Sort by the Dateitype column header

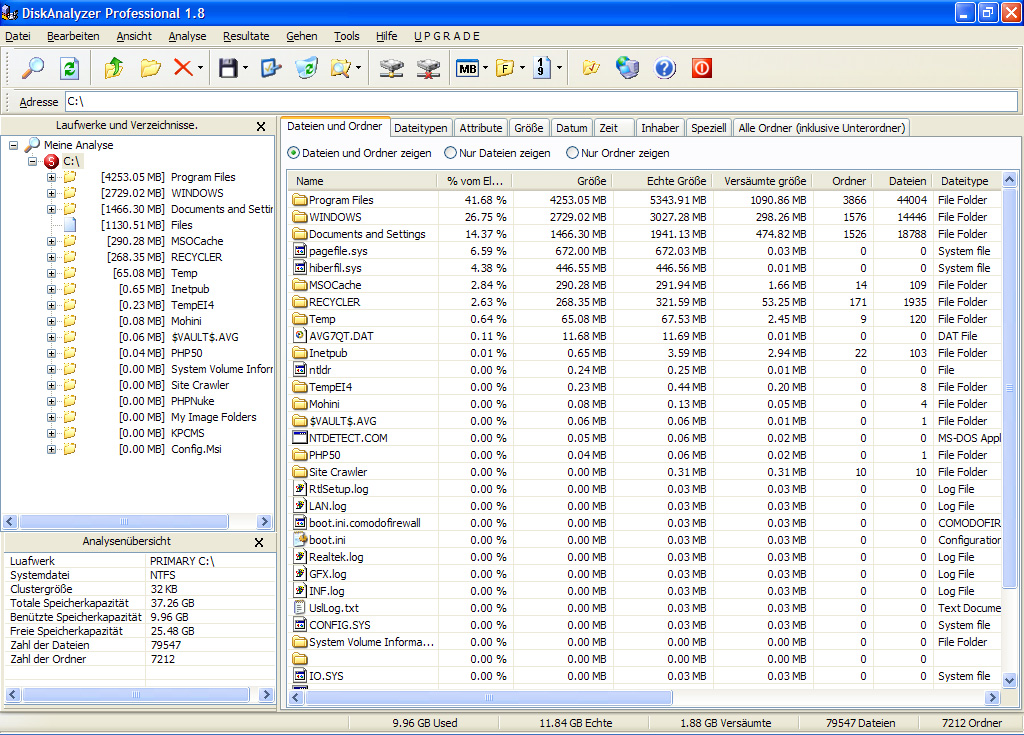click(x=967, y=181)
